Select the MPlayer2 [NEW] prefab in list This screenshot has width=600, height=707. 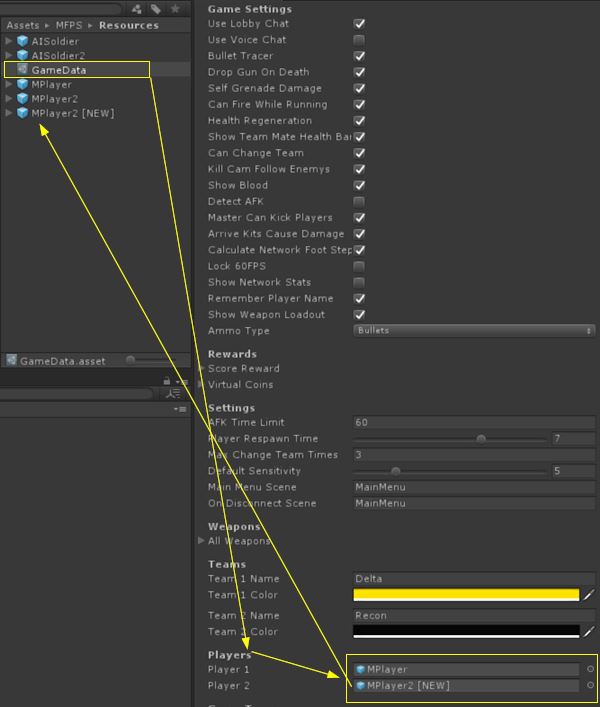pos(72,114)
